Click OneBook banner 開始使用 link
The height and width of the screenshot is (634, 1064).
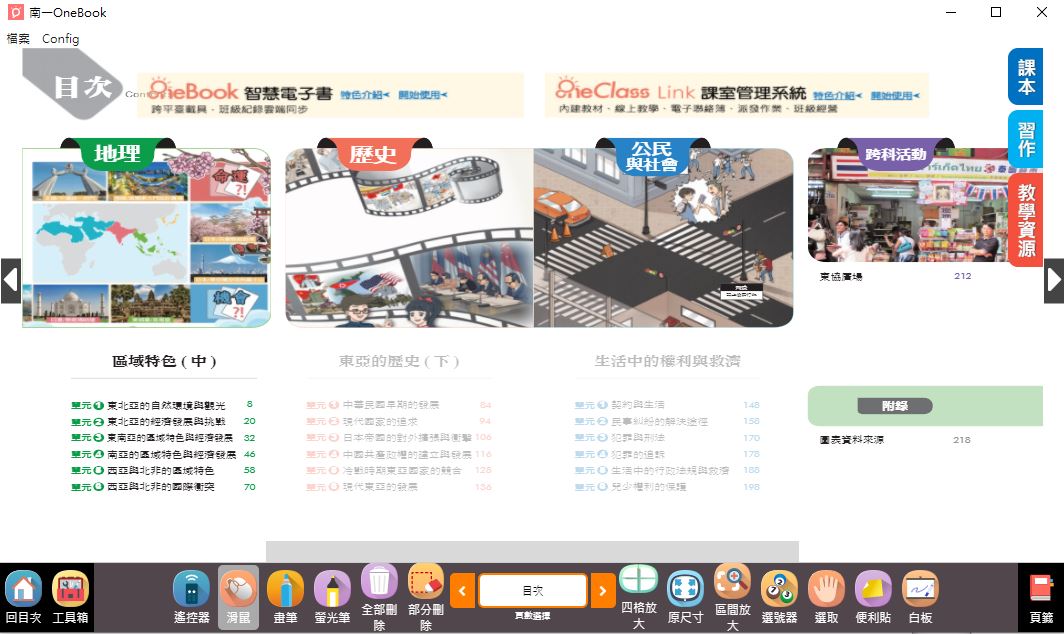(x=423, y=95)
